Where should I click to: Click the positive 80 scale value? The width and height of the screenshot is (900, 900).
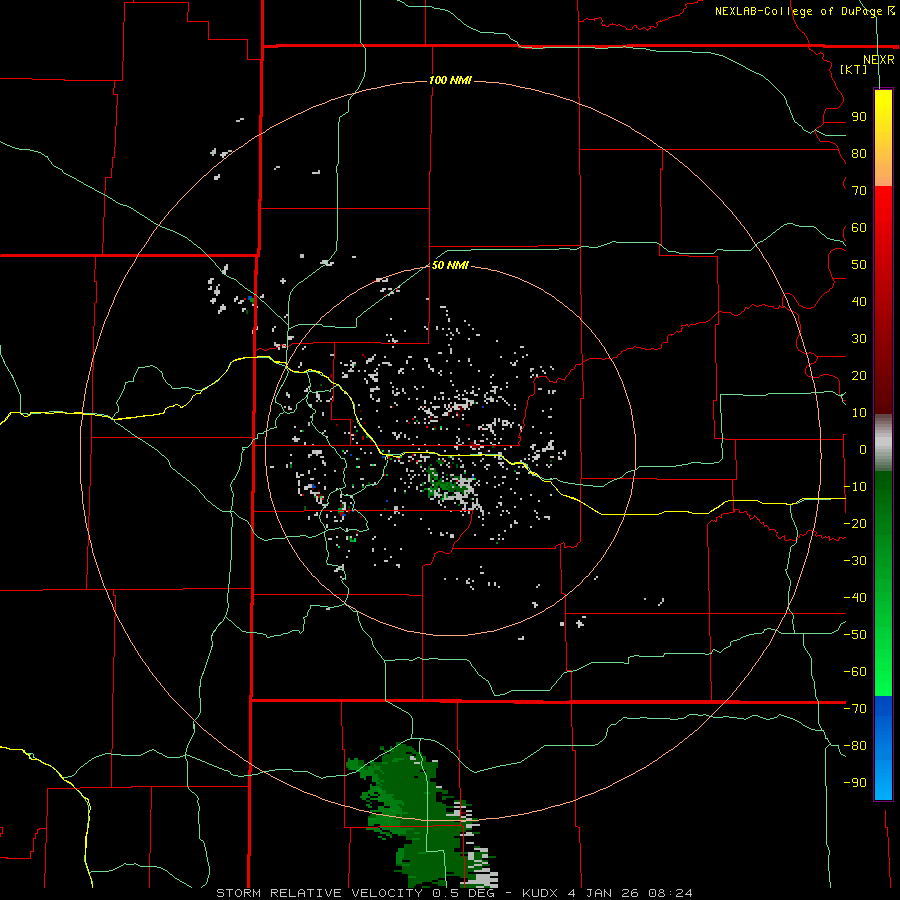[859, 154]
